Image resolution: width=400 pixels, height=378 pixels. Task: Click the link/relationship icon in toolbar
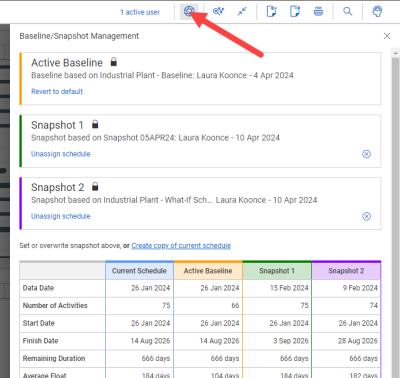(x=218, y=12)
